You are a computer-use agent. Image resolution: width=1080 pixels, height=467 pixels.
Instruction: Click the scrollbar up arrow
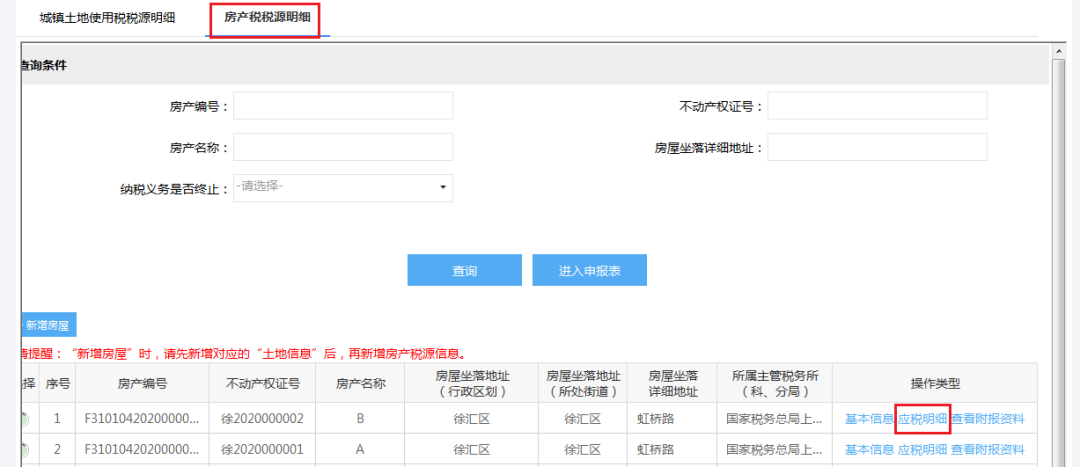1059,52
